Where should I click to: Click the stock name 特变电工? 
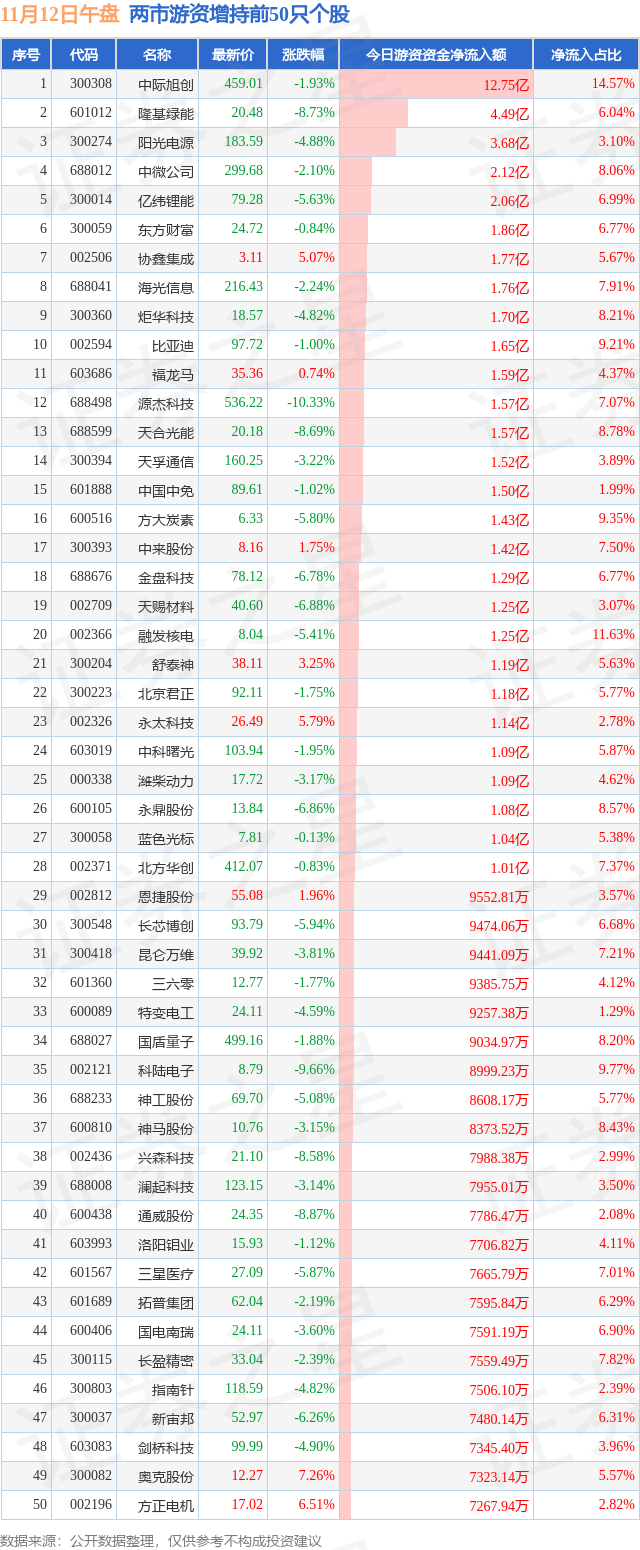click(x=166, y=1013)
